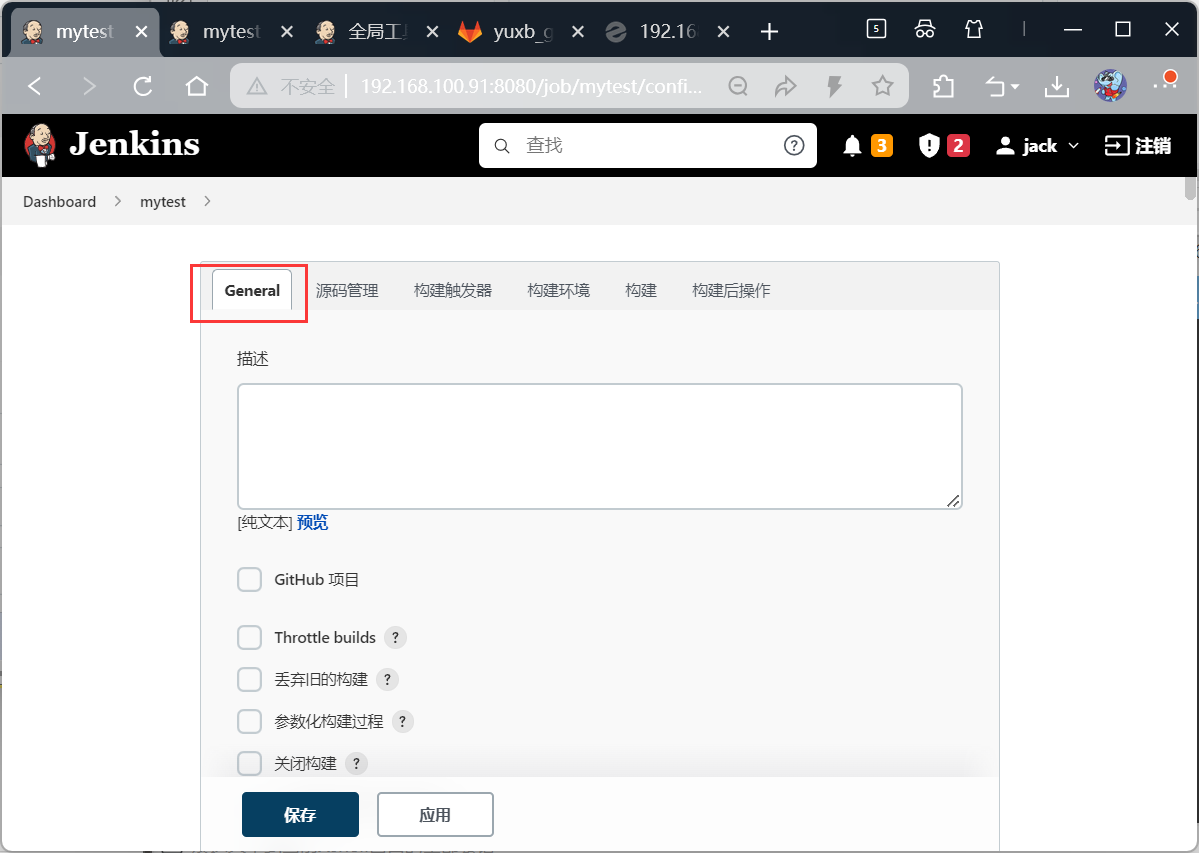Open the browser downloads icon
1199x853 pixels.
click(1057, 86)
